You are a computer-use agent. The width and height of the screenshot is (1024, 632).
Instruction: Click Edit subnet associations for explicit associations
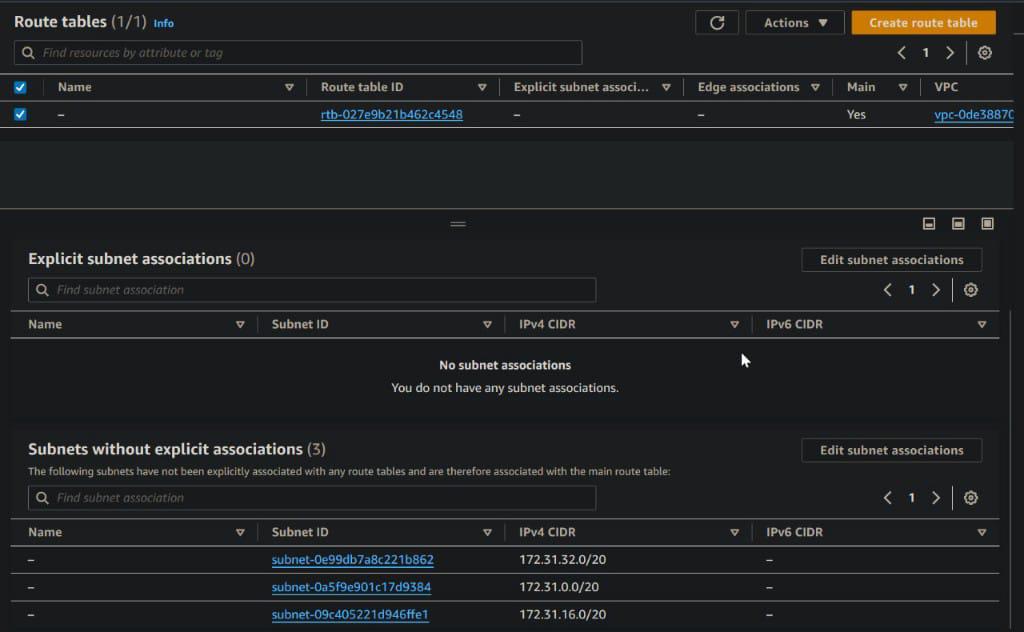891,260
